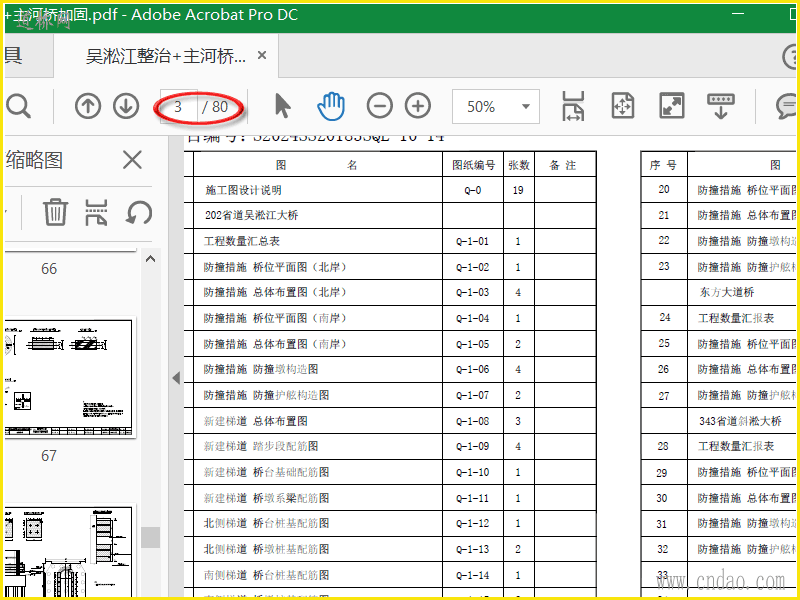
Task: Click the help question mark icon
Action: [791, 56]
